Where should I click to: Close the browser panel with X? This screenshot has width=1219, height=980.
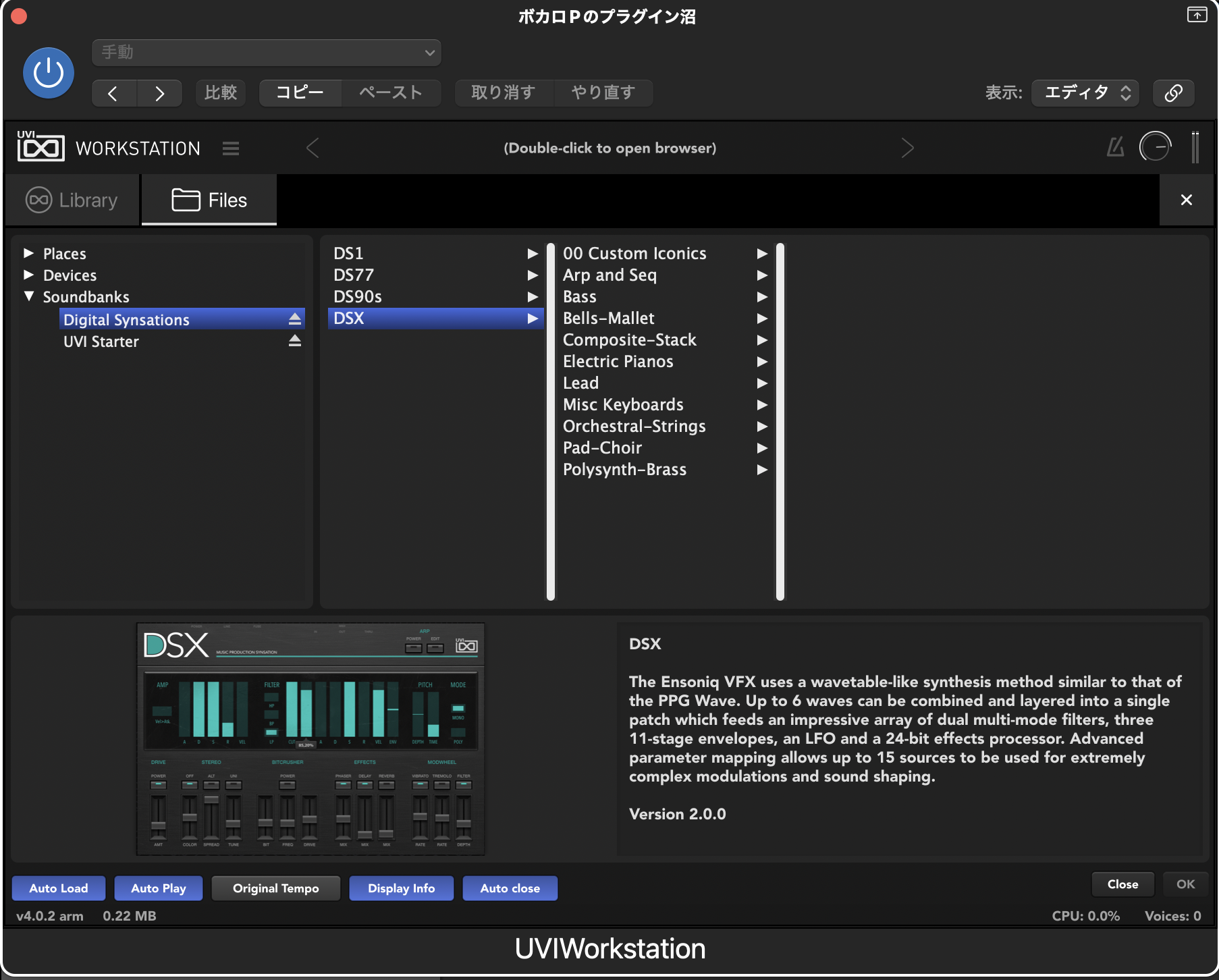[1187, 200]
